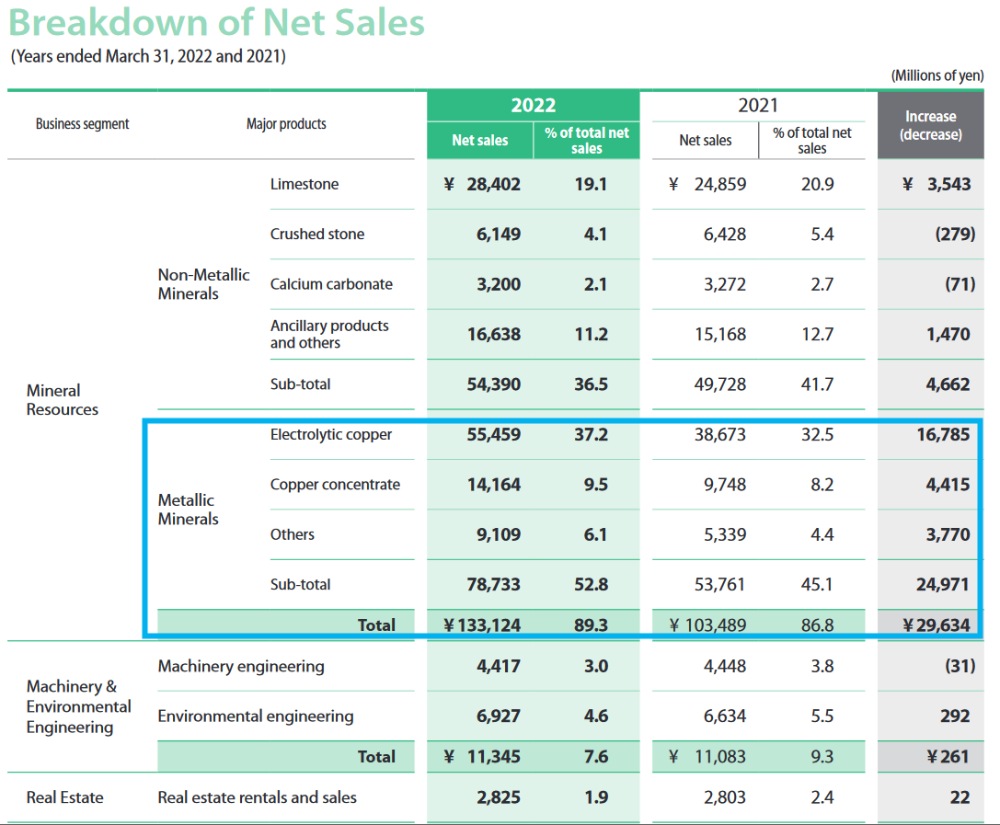Select the Limestone row label

click(304, 184)
